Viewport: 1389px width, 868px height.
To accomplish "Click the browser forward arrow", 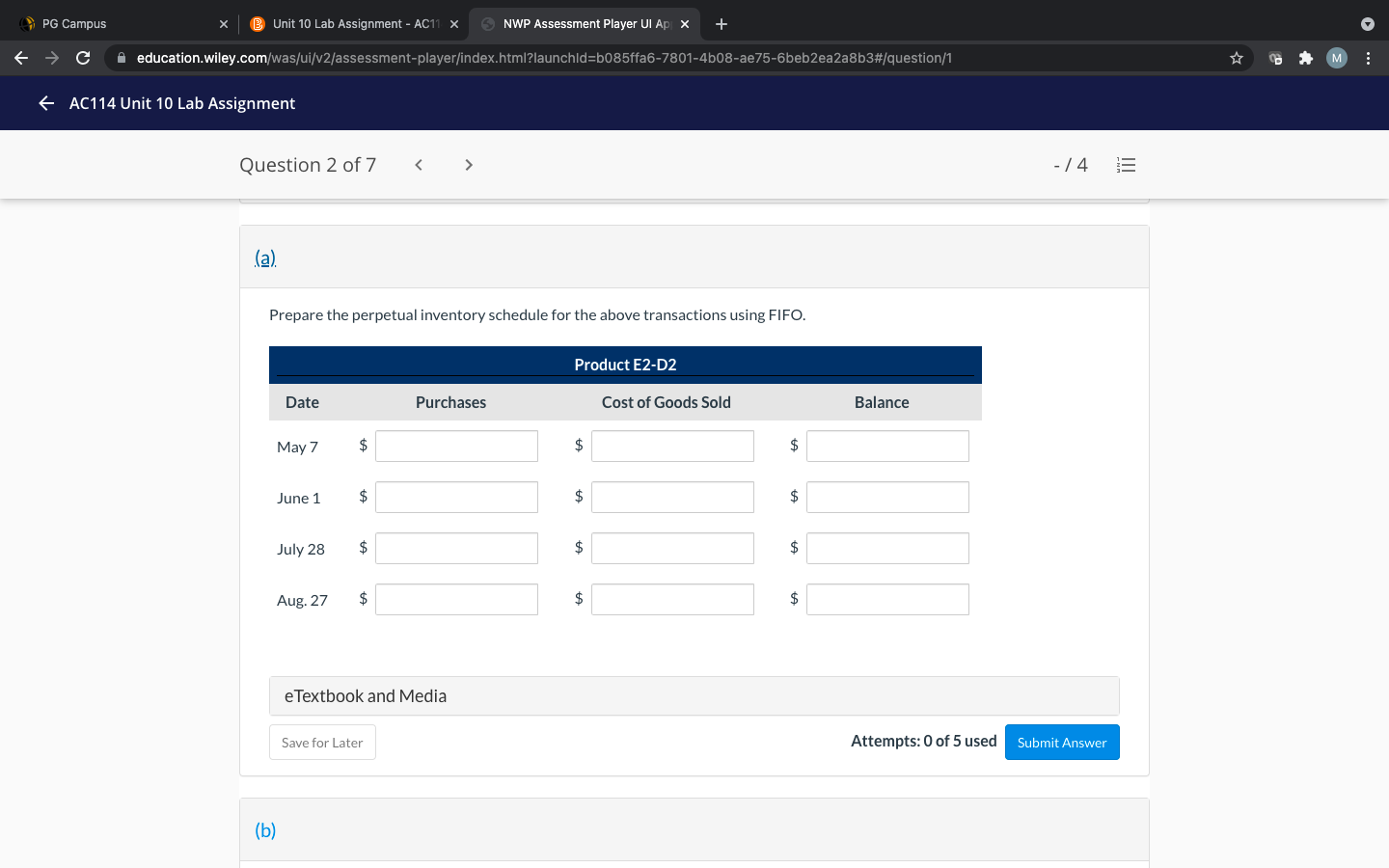I will point(52,58).
